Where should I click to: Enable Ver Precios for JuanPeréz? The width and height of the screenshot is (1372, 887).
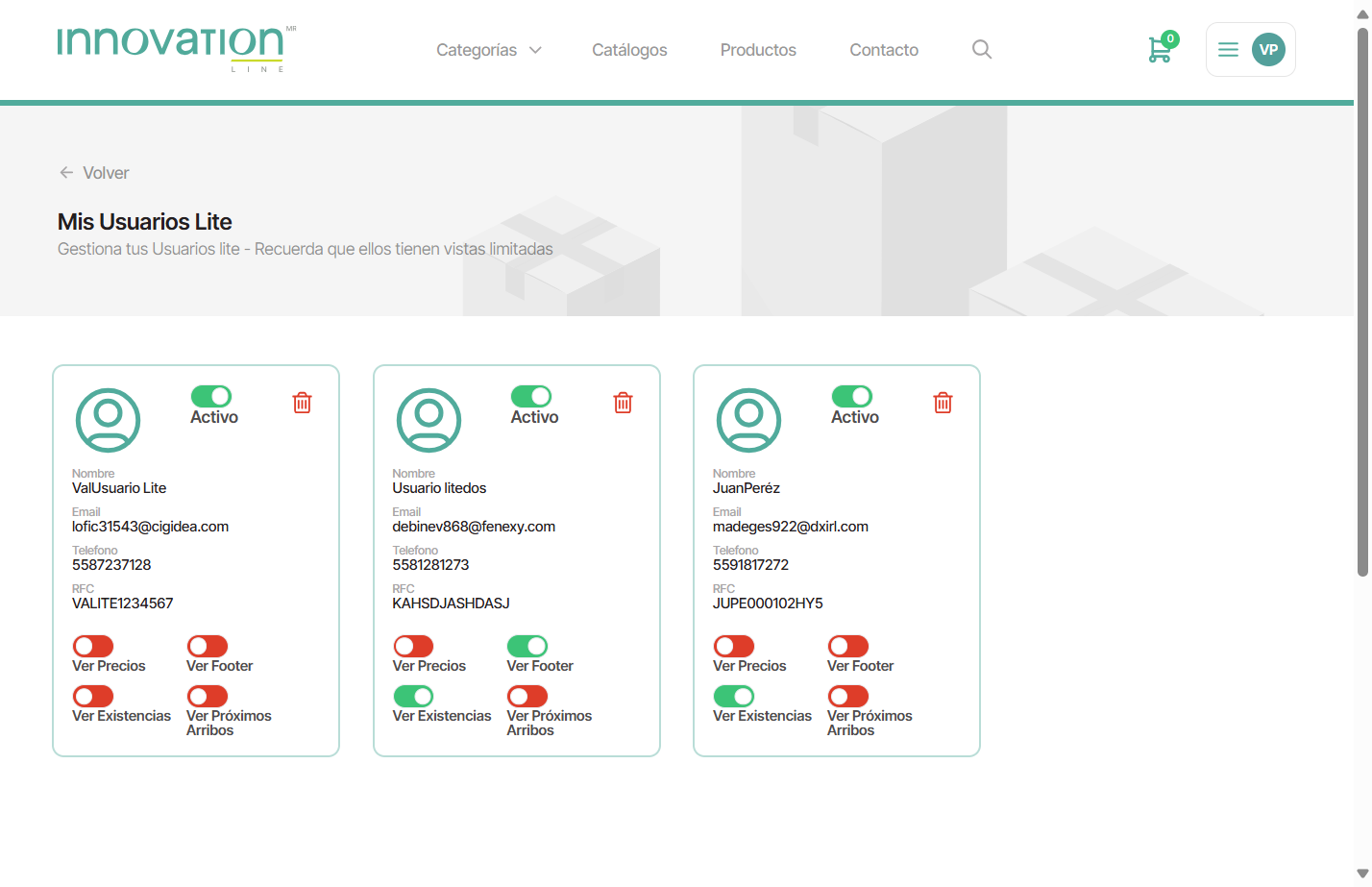tap(734, 646)
